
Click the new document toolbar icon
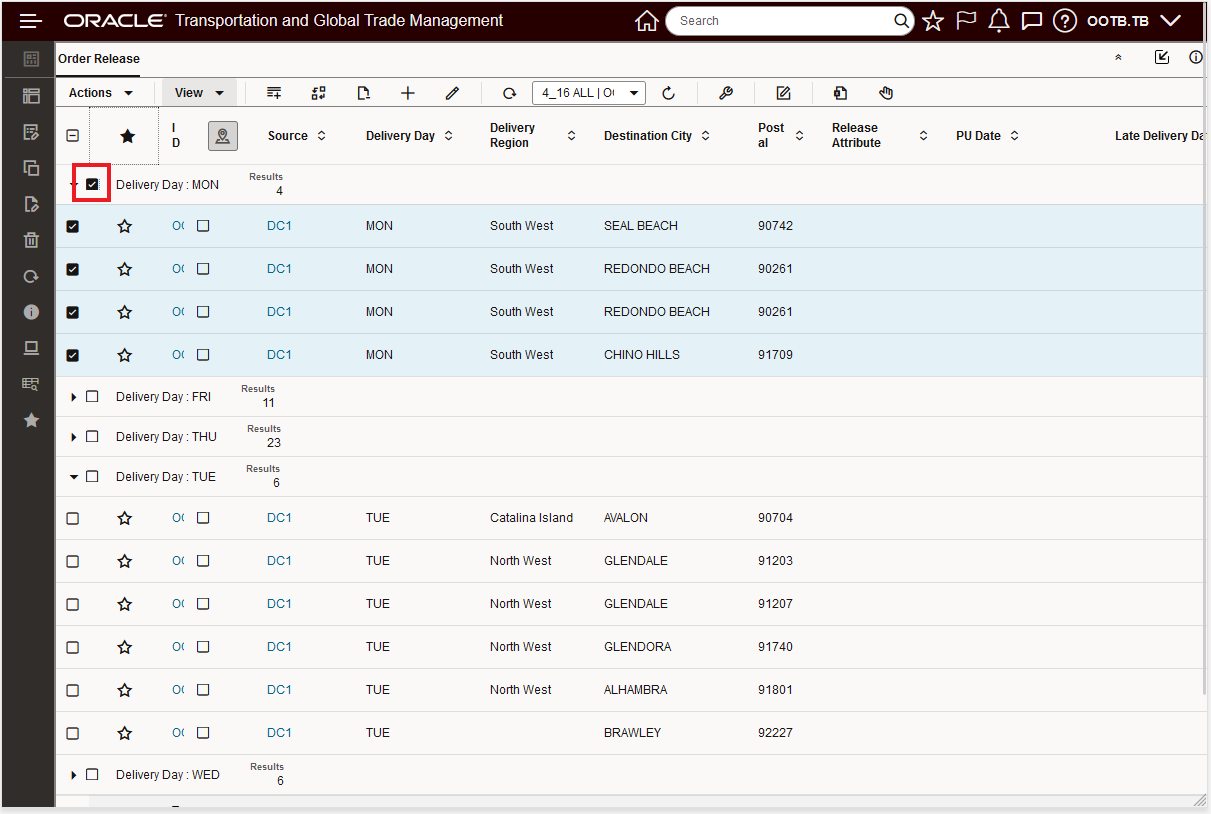pos(364,93)
